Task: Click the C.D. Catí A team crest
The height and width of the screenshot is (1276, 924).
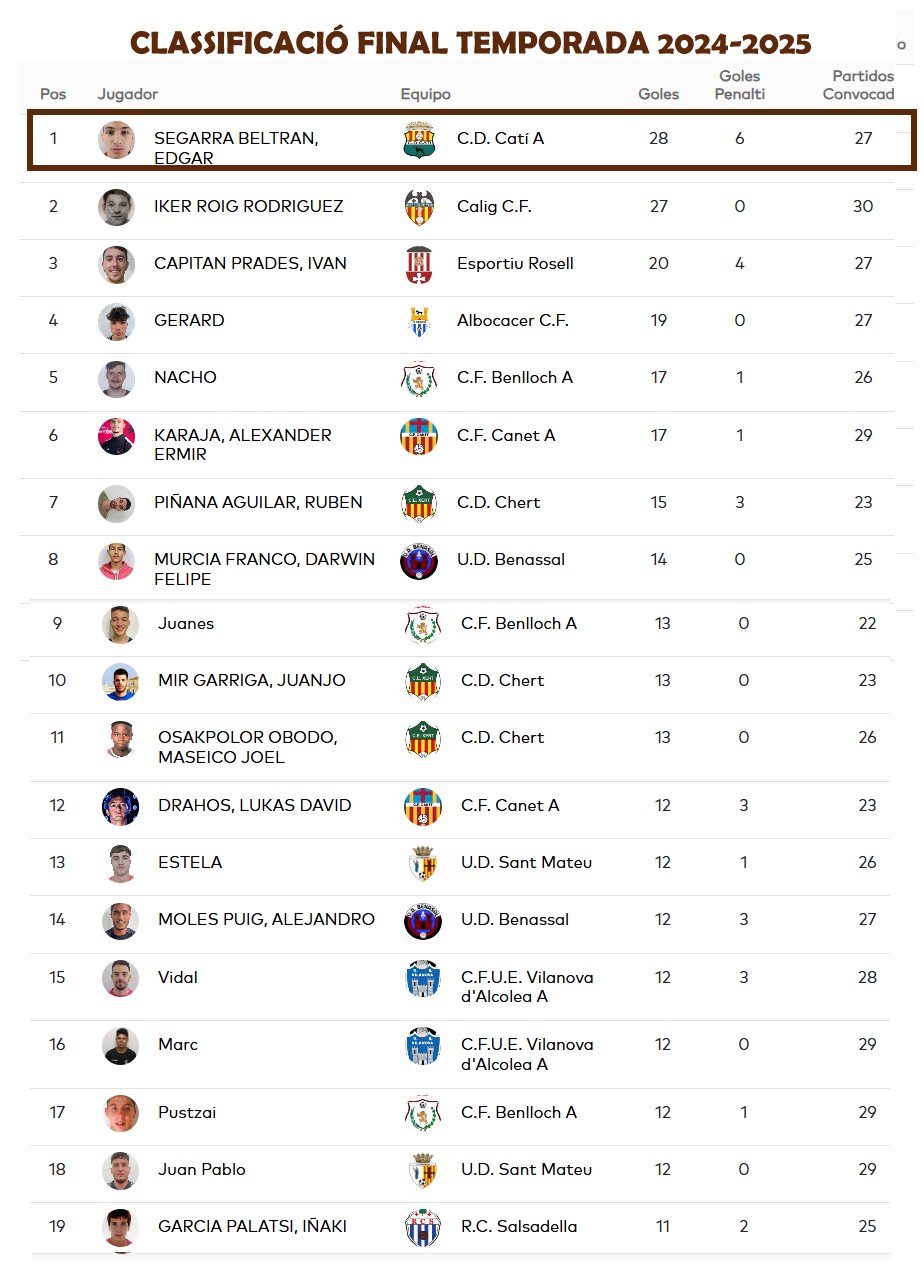Action: (x=419, y=139)
